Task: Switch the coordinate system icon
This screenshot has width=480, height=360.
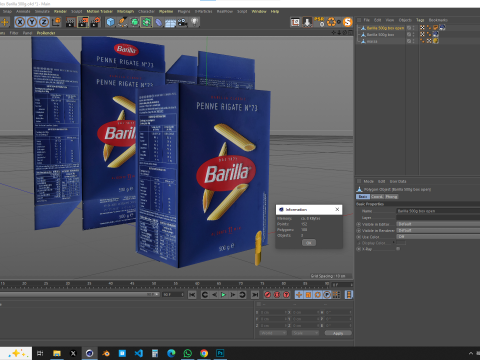Action: 56,22
